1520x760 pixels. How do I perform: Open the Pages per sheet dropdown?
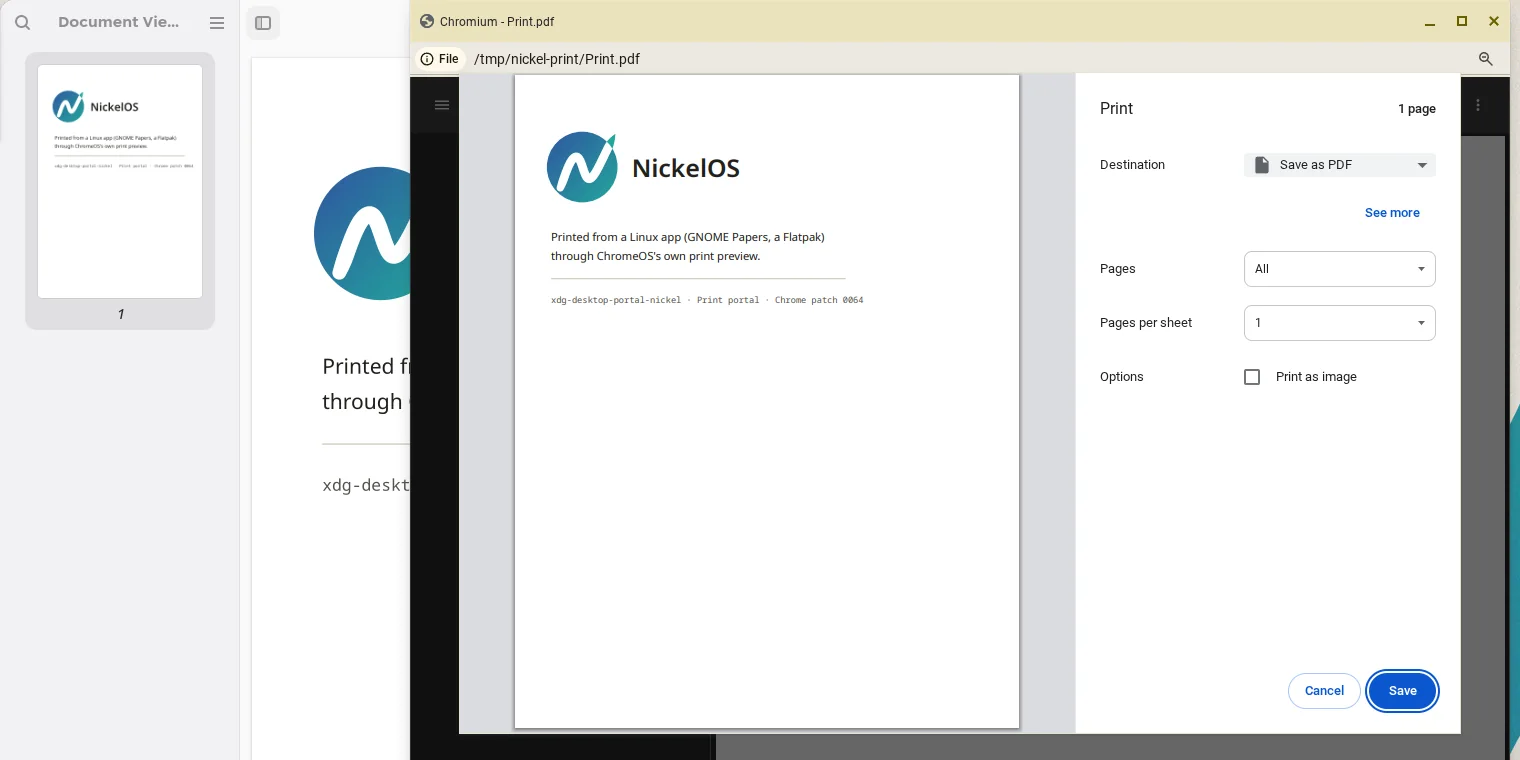coord(1340,323)
